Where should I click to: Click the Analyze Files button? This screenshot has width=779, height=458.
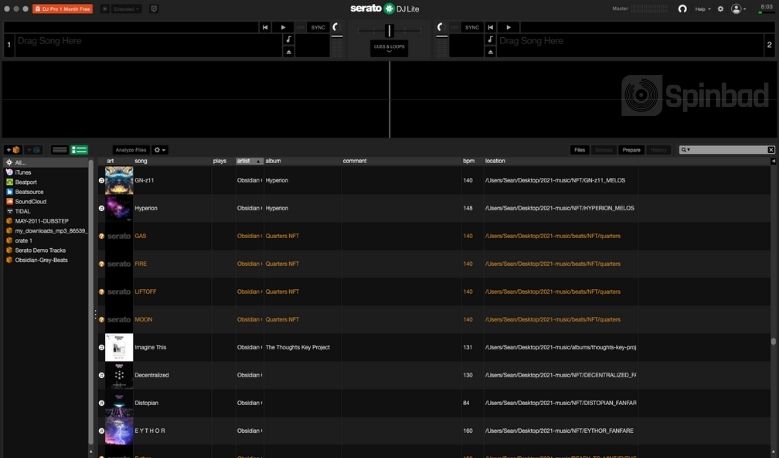[131, 150]
